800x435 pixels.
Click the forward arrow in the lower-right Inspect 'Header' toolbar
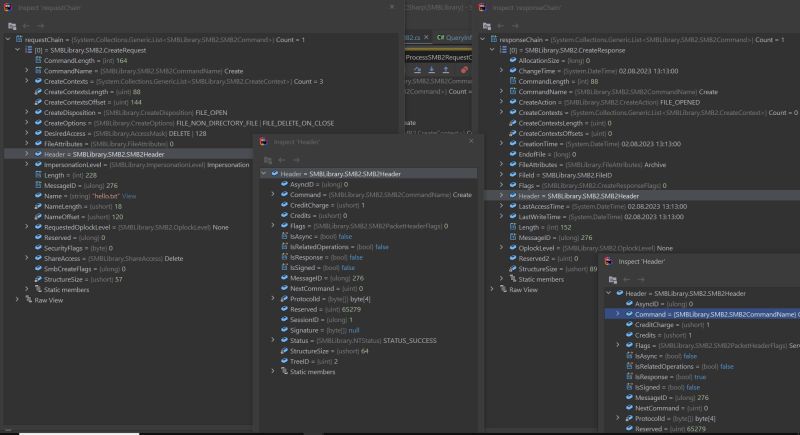pos(641,279)
